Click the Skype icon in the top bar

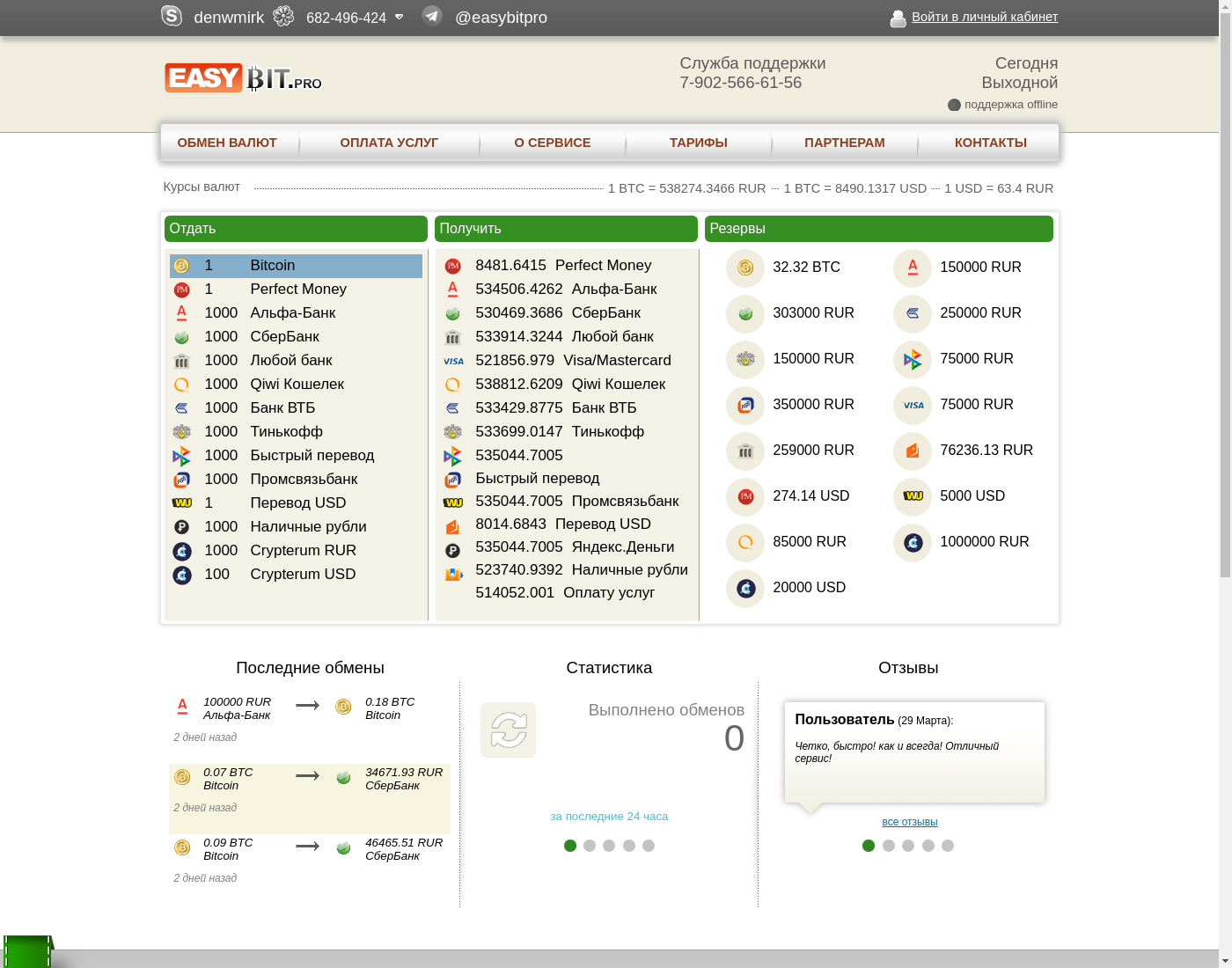(x=172, y=16)
